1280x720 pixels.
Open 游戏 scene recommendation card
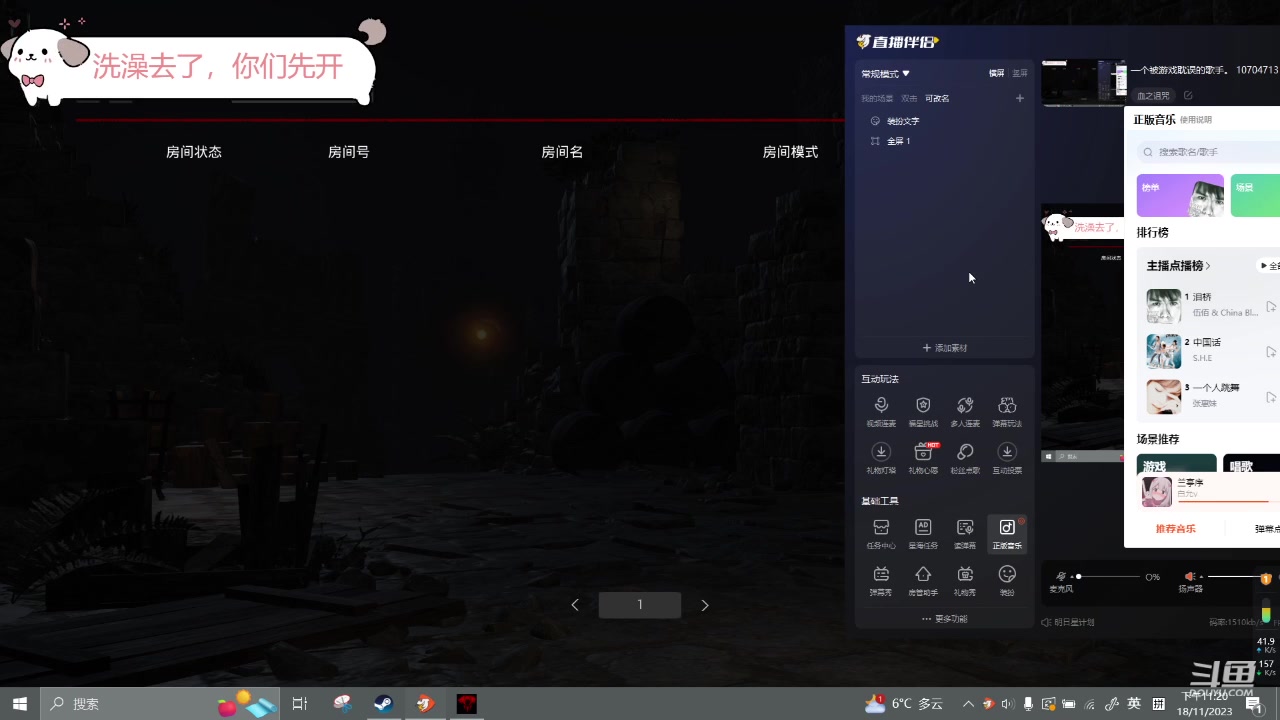tap(1177, 465)
